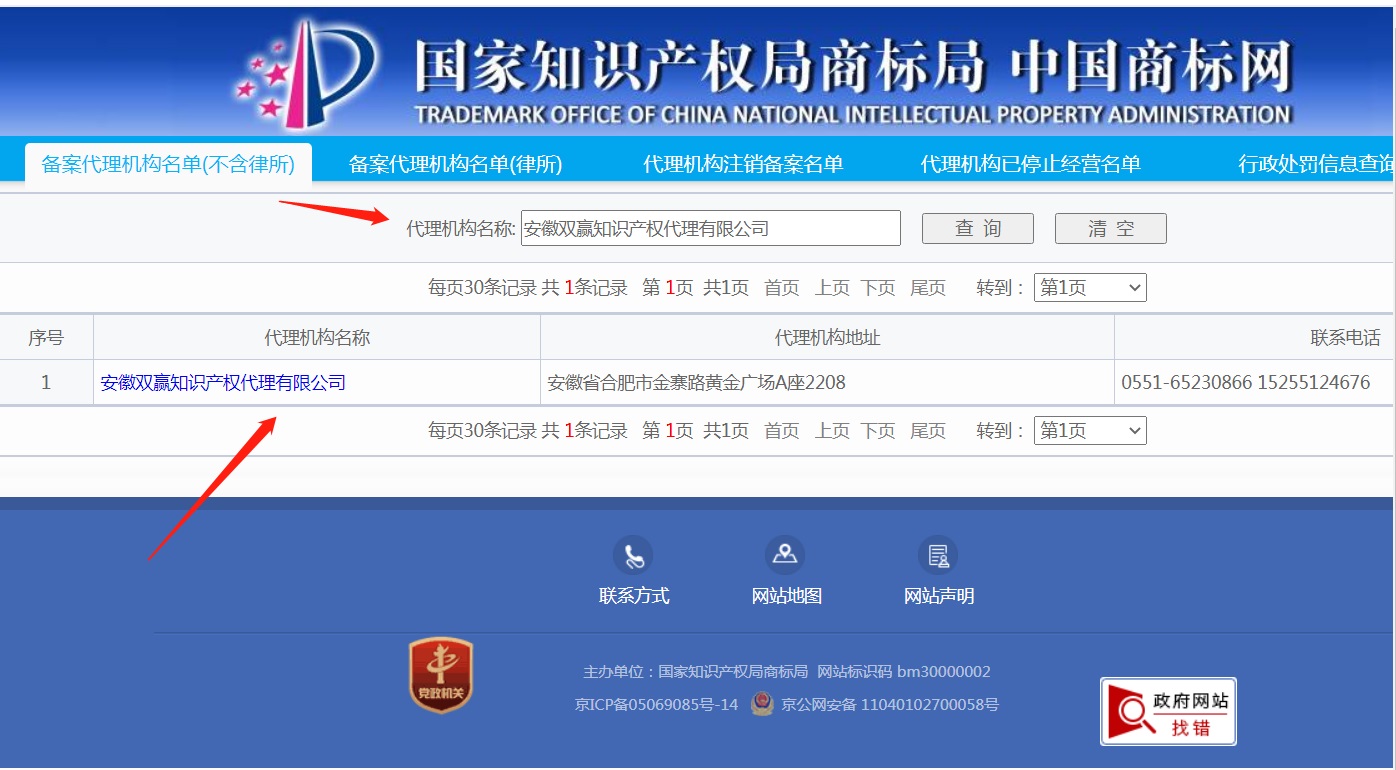
Task: Click the 京公网安备 11040102700058号 link
Action: (890, 705)
